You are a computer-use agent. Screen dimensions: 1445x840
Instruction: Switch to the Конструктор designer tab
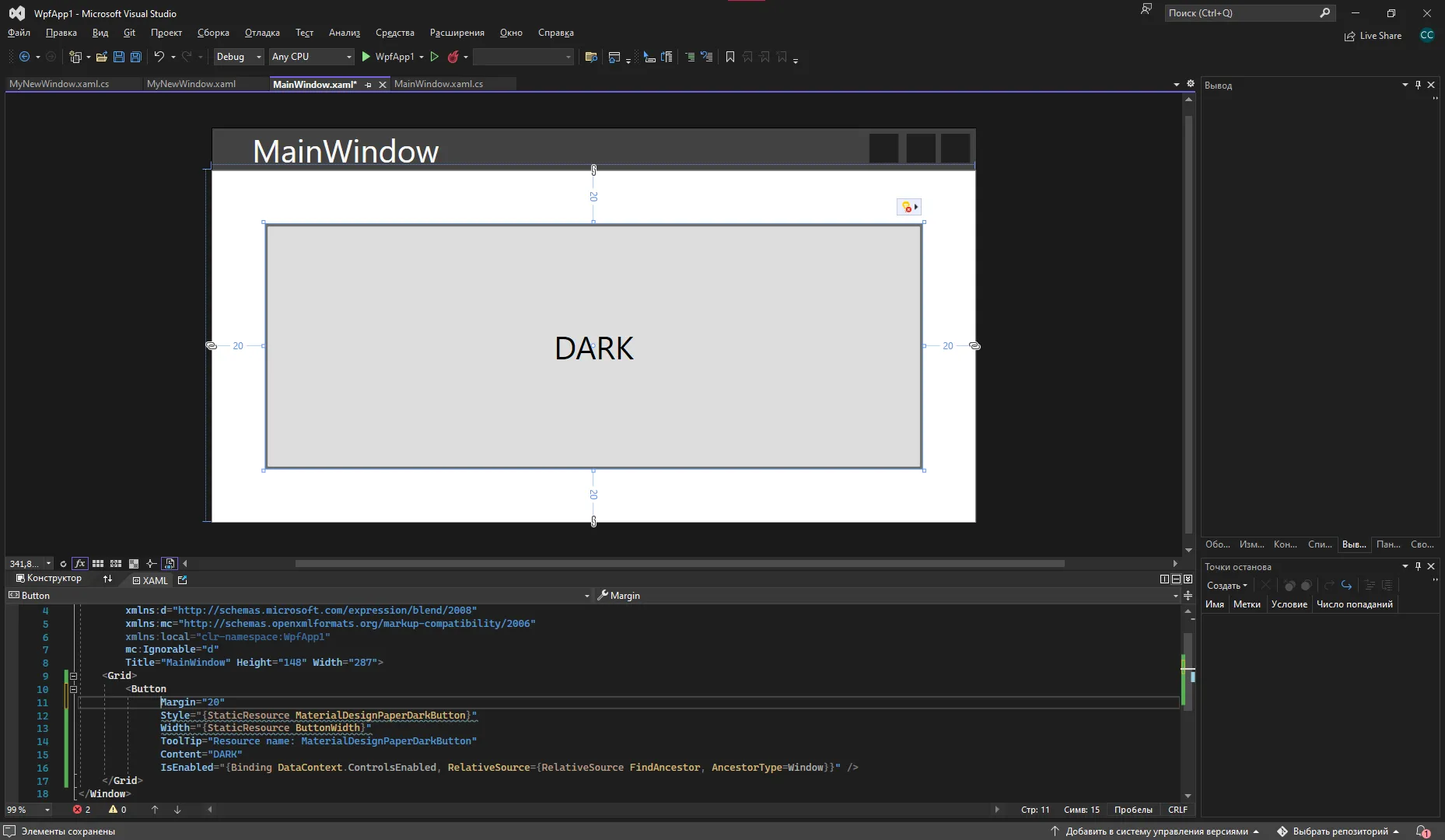(47, 579)
